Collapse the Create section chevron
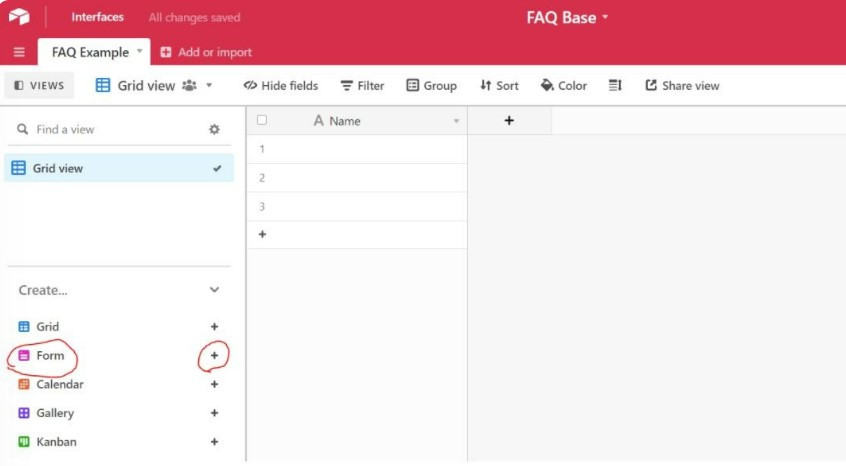Image resolution: width=846 pixels, height=466 pixels. pos(214,290)
